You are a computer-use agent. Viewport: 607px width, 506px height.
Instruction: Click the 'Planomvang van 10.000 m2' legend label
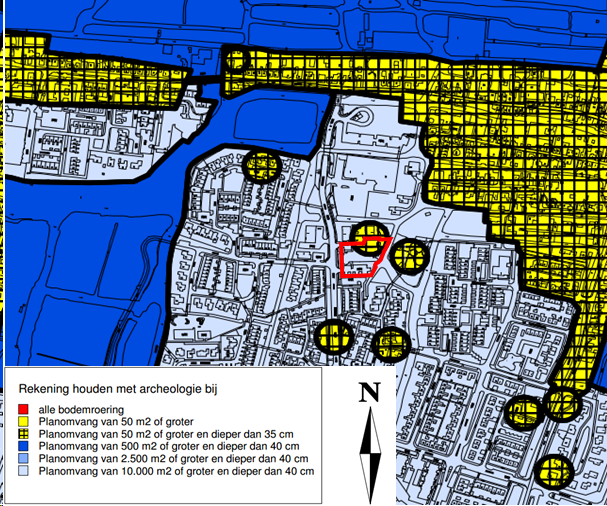coord(105,472)
